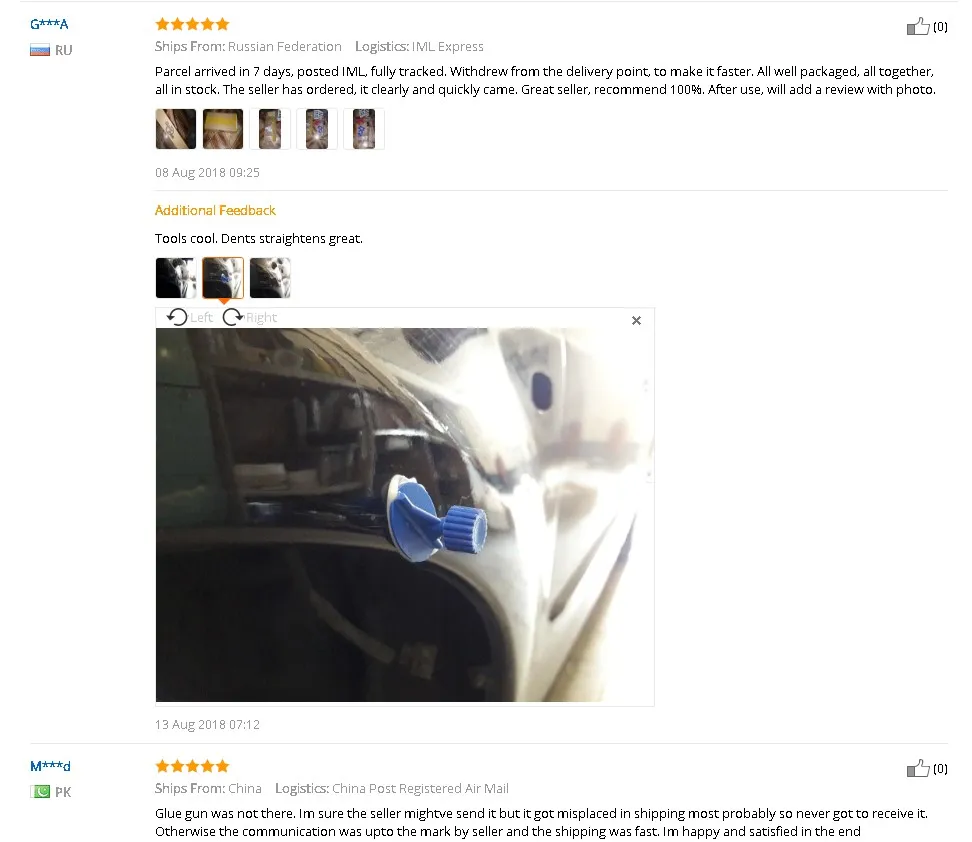Select the highlighted second feedback thumbnail

[223, 278]
